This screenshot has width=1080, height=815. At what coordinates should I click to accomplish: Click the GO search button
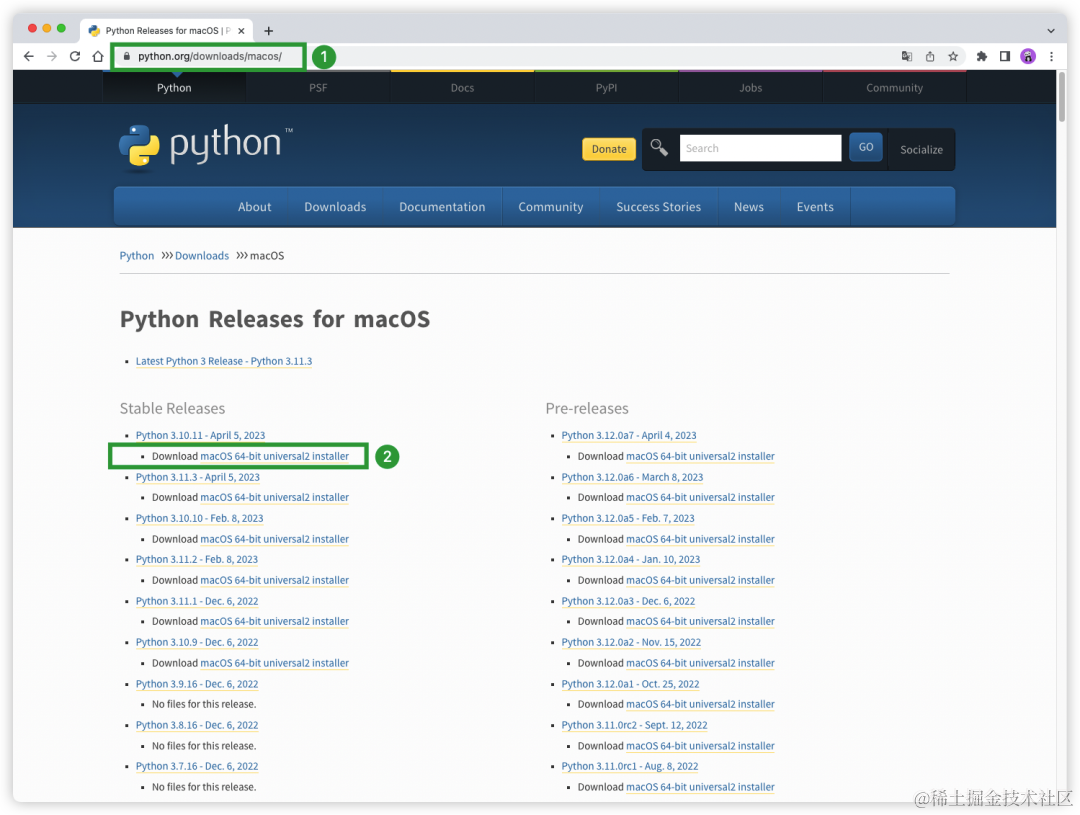(865, 147)
